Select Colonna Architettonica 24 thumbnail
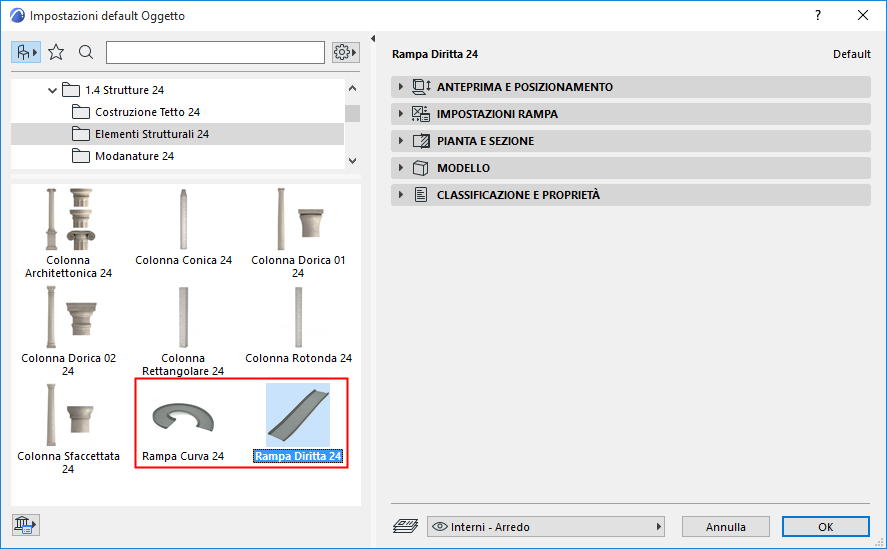 coord(68,219)
